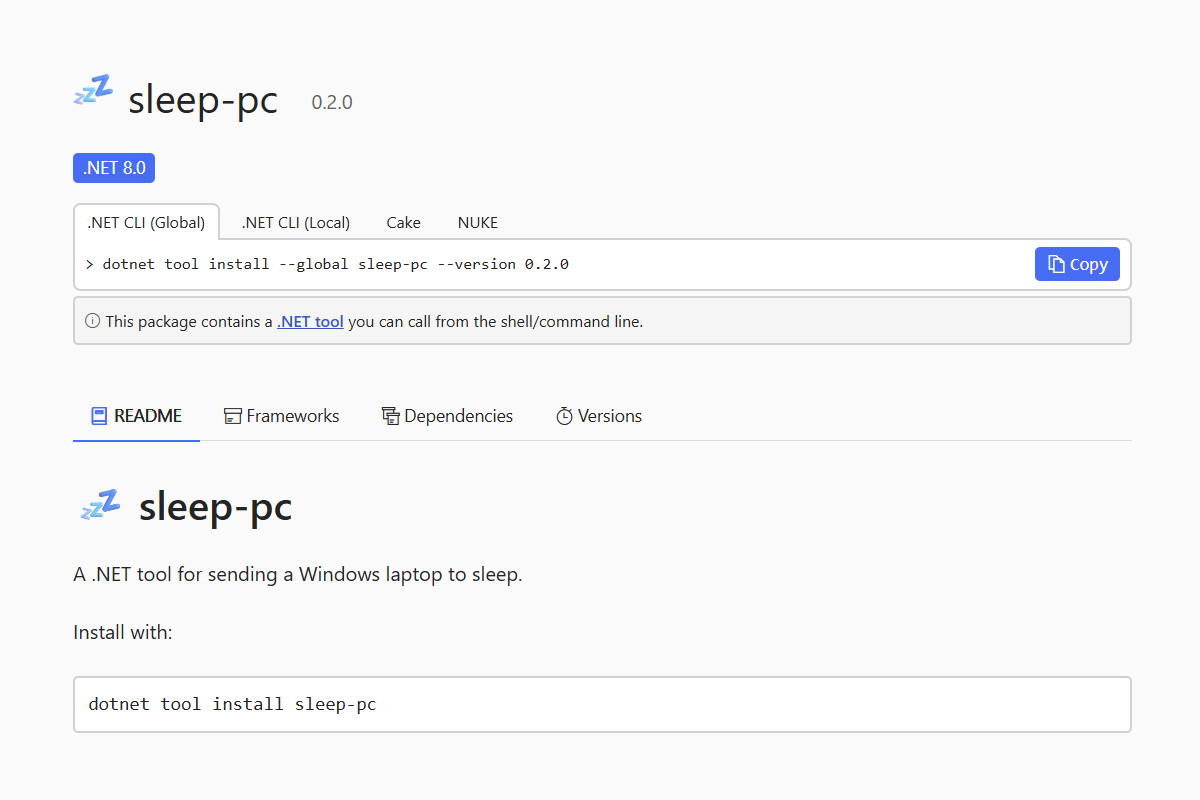The image size is (1200, 800).
Task: Click the README sleep-pc heading text
Action: click(x=215, y=507)
